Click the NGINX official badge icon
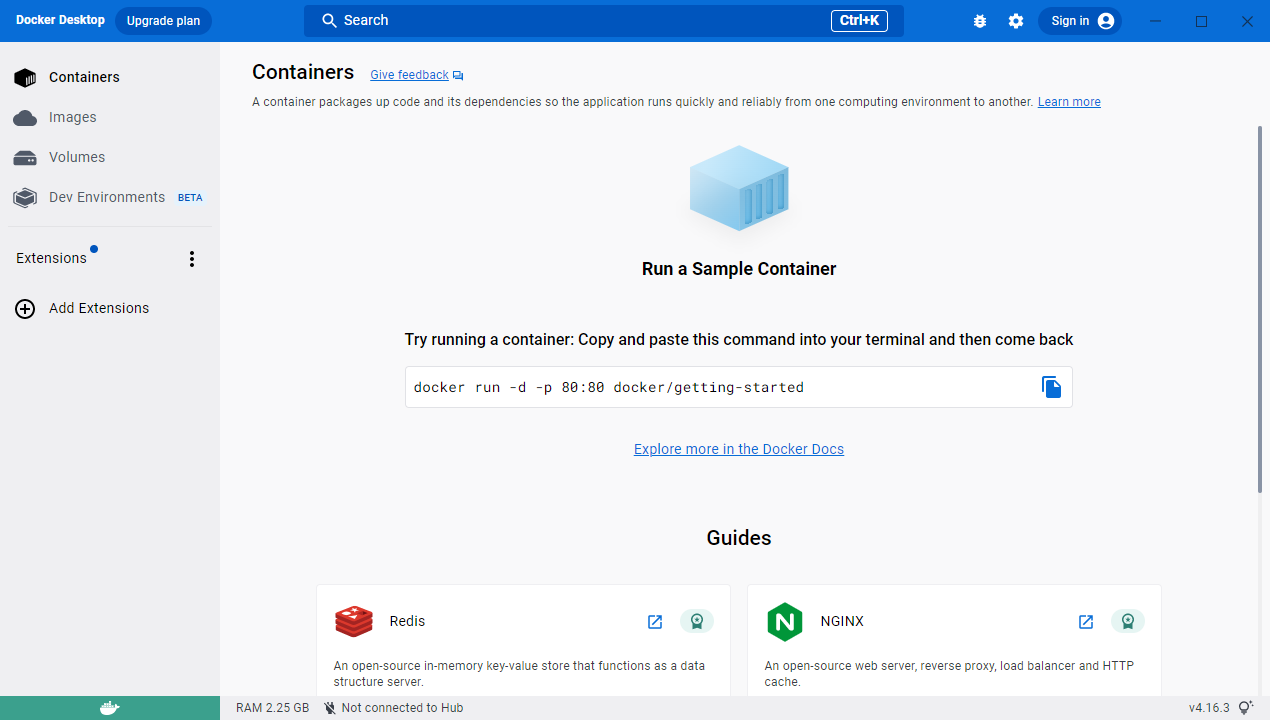 1128,621
